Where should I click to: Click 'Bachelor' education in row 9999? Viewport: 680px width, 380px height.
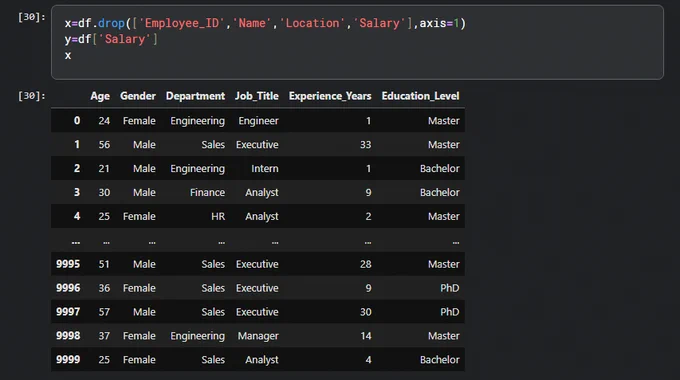439,359
